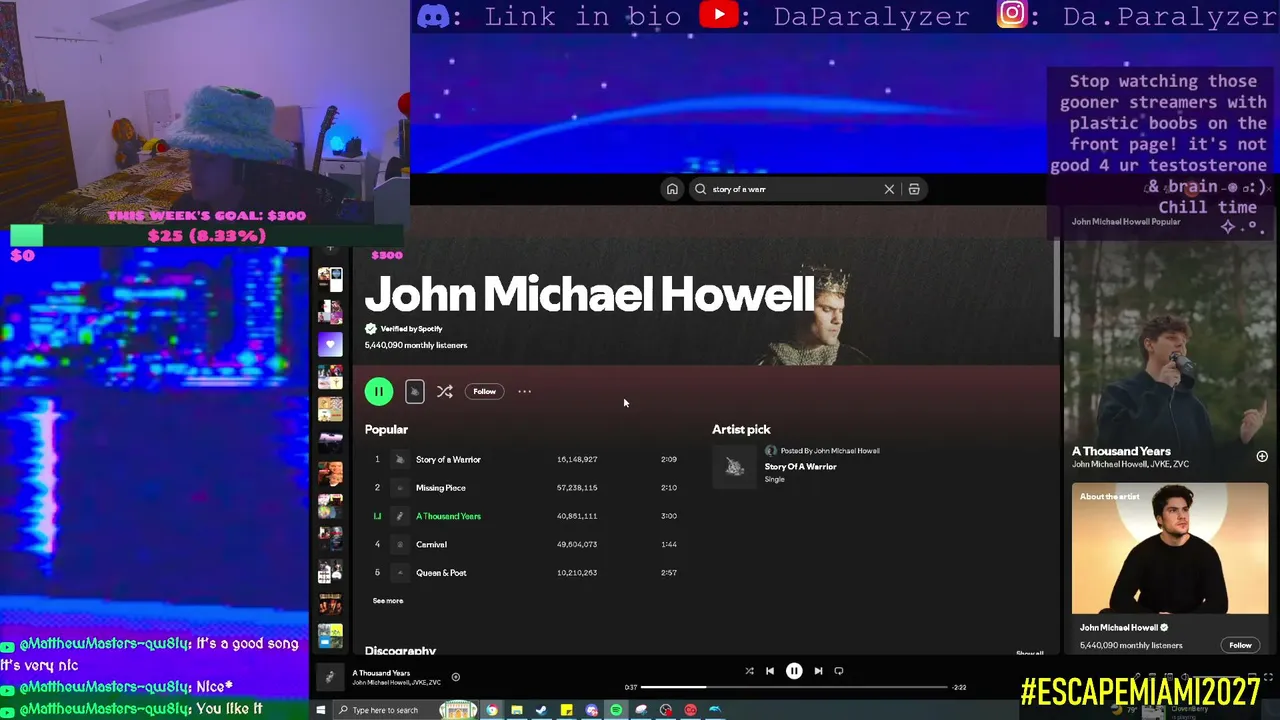Screen dimensions: 1280x720
Task: Play the Carnival track
Action: (x=431, y=545)
